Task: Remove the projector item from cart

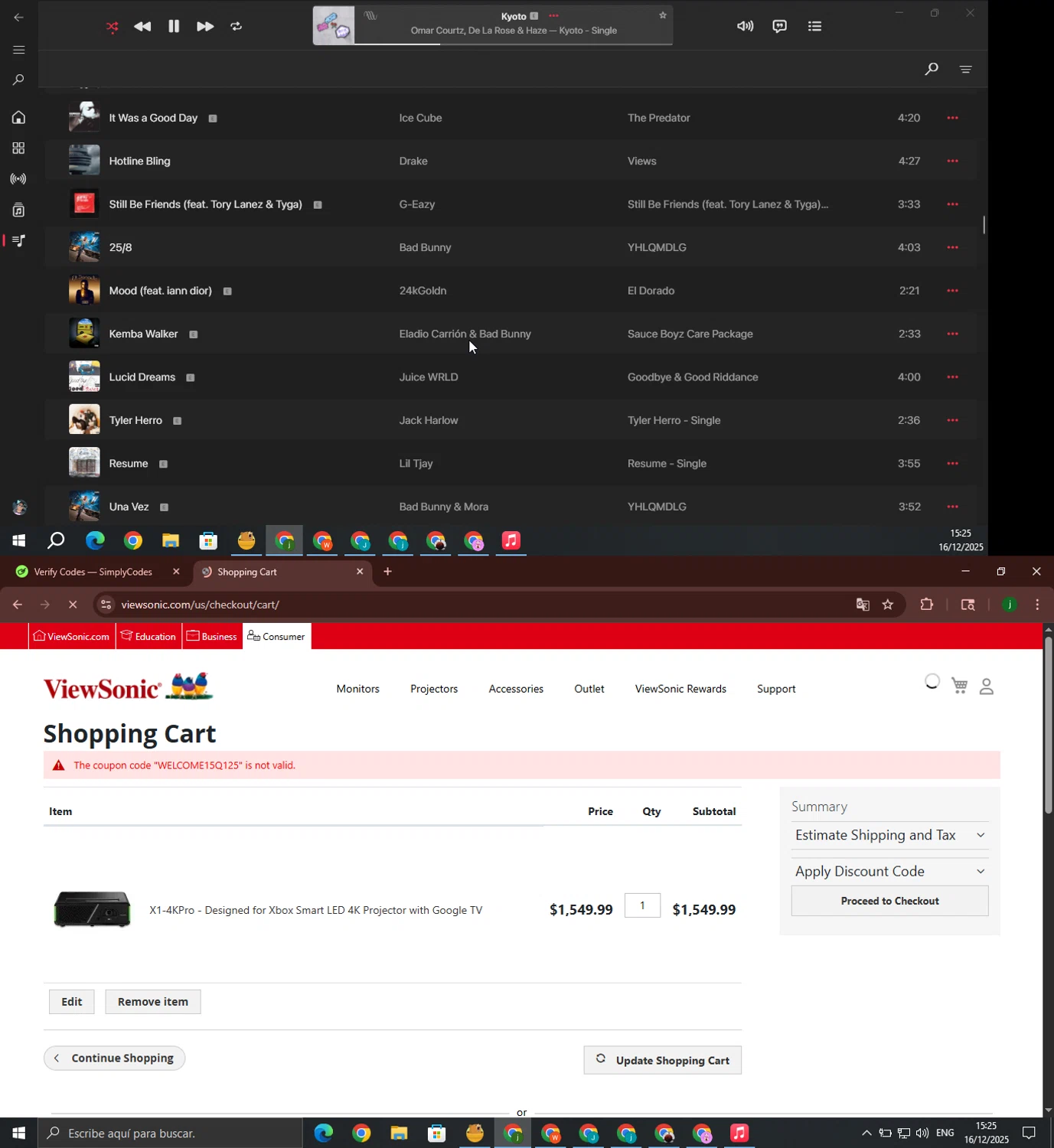Action: coord(153,1002)
